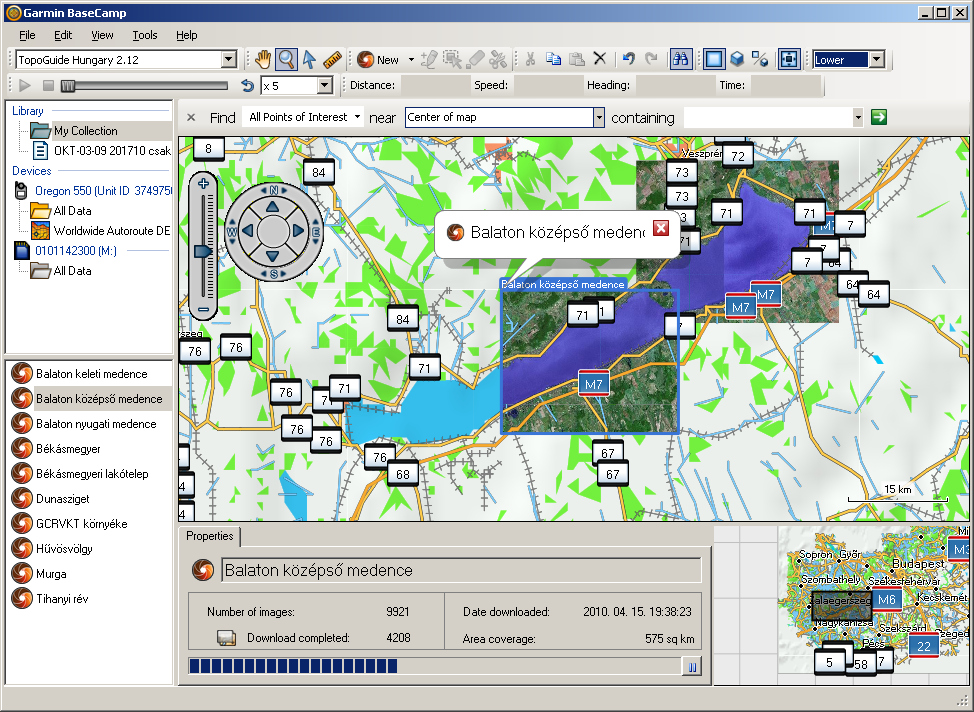Click the playback loop reset icon
Screen dimensions: 974x712
(247, 86)
